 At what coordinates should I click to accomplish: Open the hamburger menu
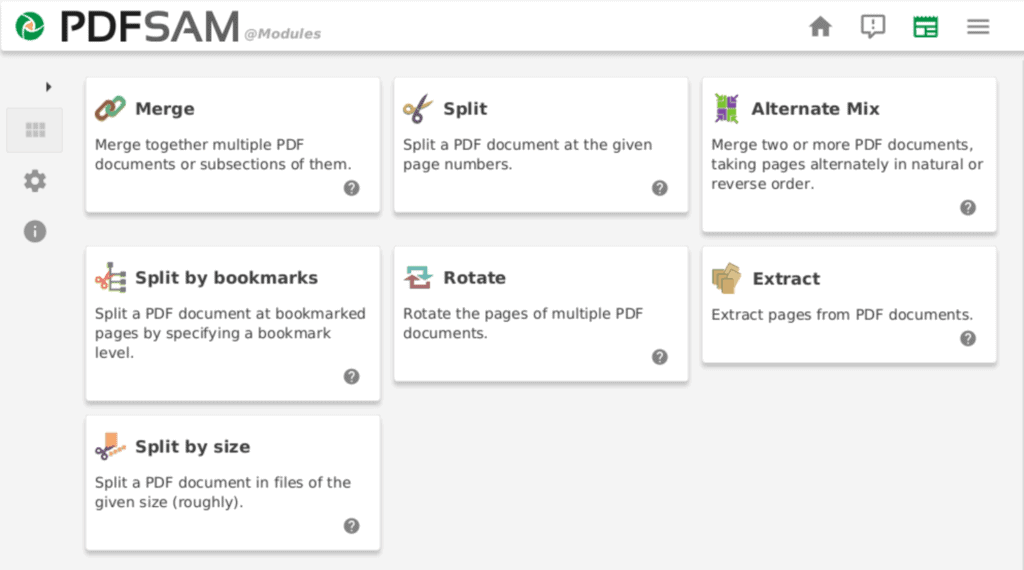click(978, 27)
